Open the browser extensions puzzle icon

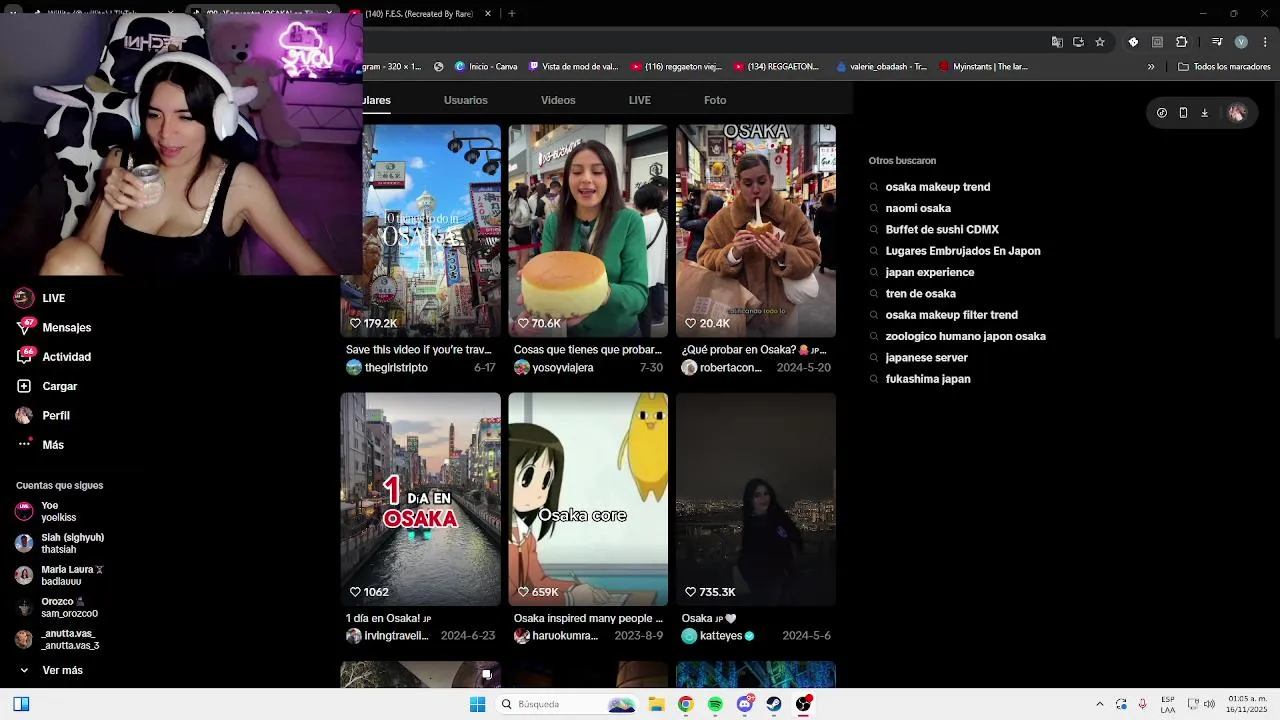tap(1181, 42)
